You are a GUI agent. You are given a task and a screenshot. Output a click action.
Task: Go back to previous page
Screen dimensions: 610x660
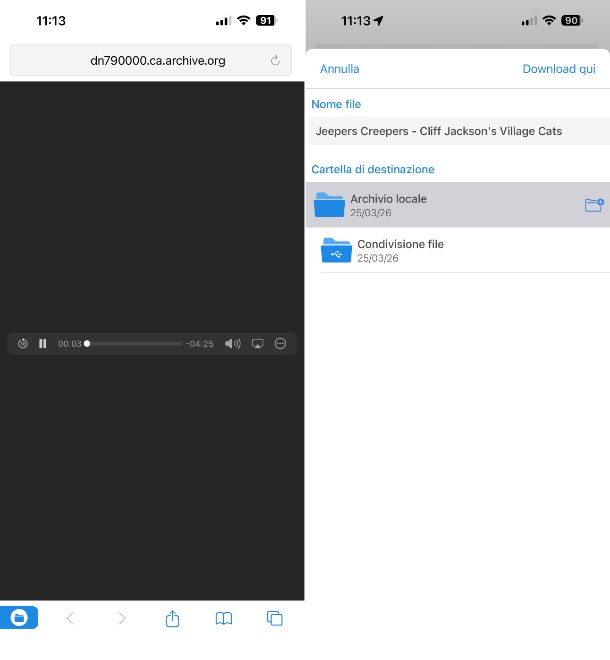pyautogui.click(x=70, y=618)
